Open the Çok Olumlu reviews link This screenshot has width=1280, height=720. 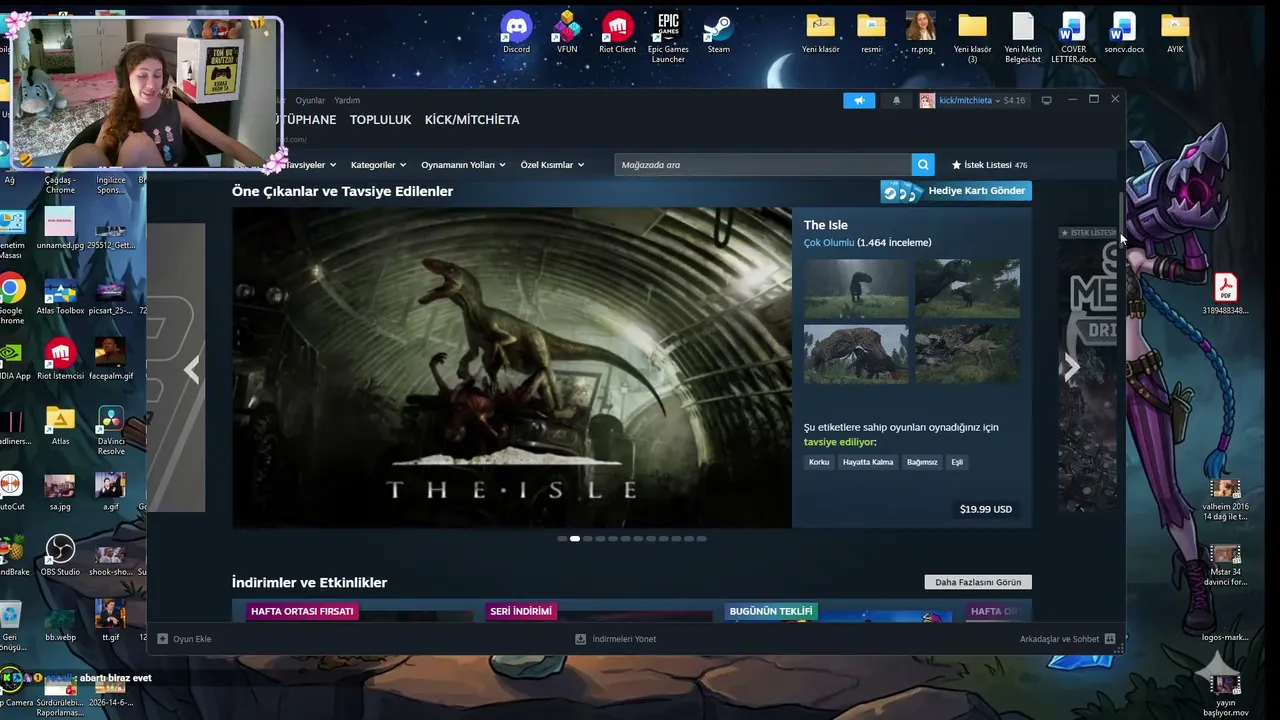tap(829, 242)
